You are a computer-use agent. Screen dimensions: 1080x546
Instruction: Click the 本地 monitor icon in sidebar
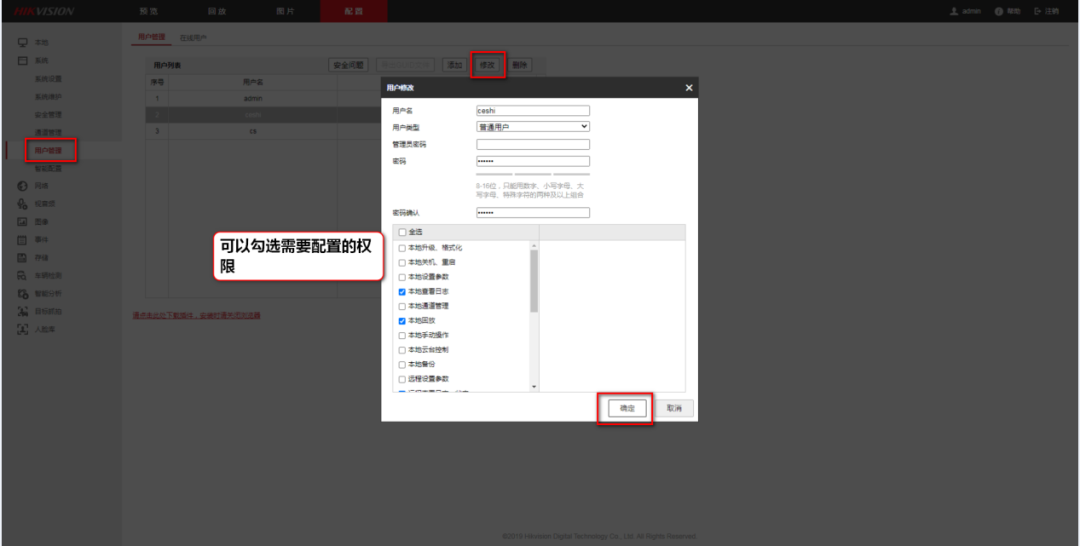pyautogui.click(x=22, y=42)
